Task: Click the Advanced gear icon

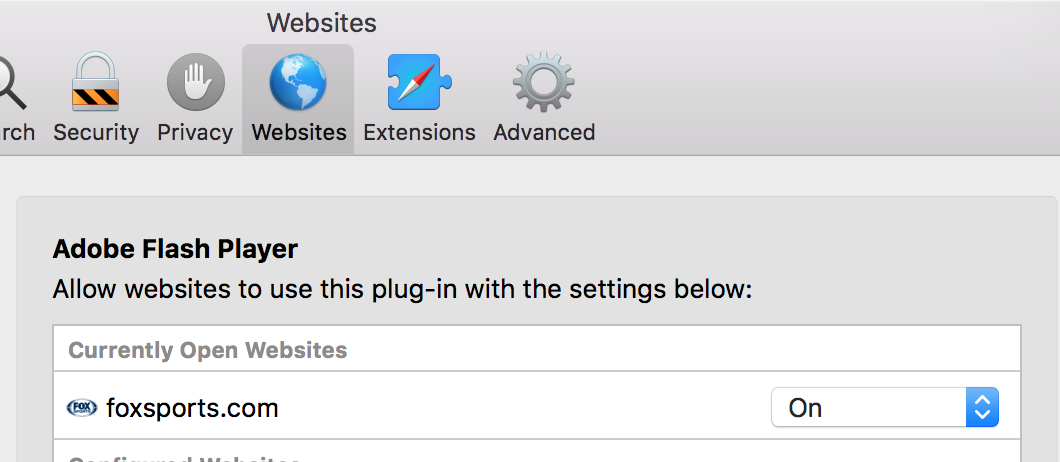Action: [x=544, y=83]
